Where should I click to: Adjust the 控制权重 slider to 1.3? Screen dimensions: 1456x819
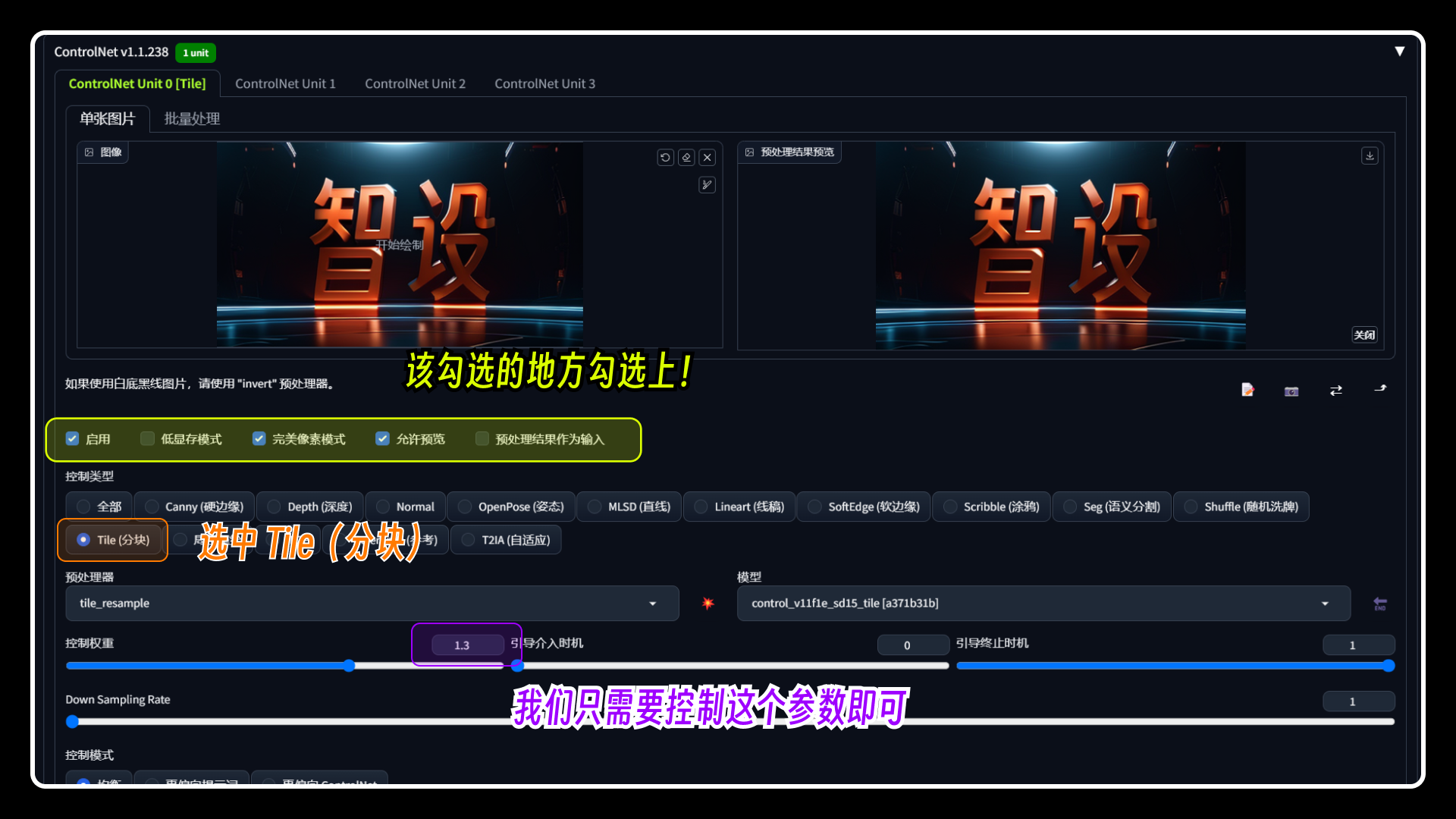[350, 665]
